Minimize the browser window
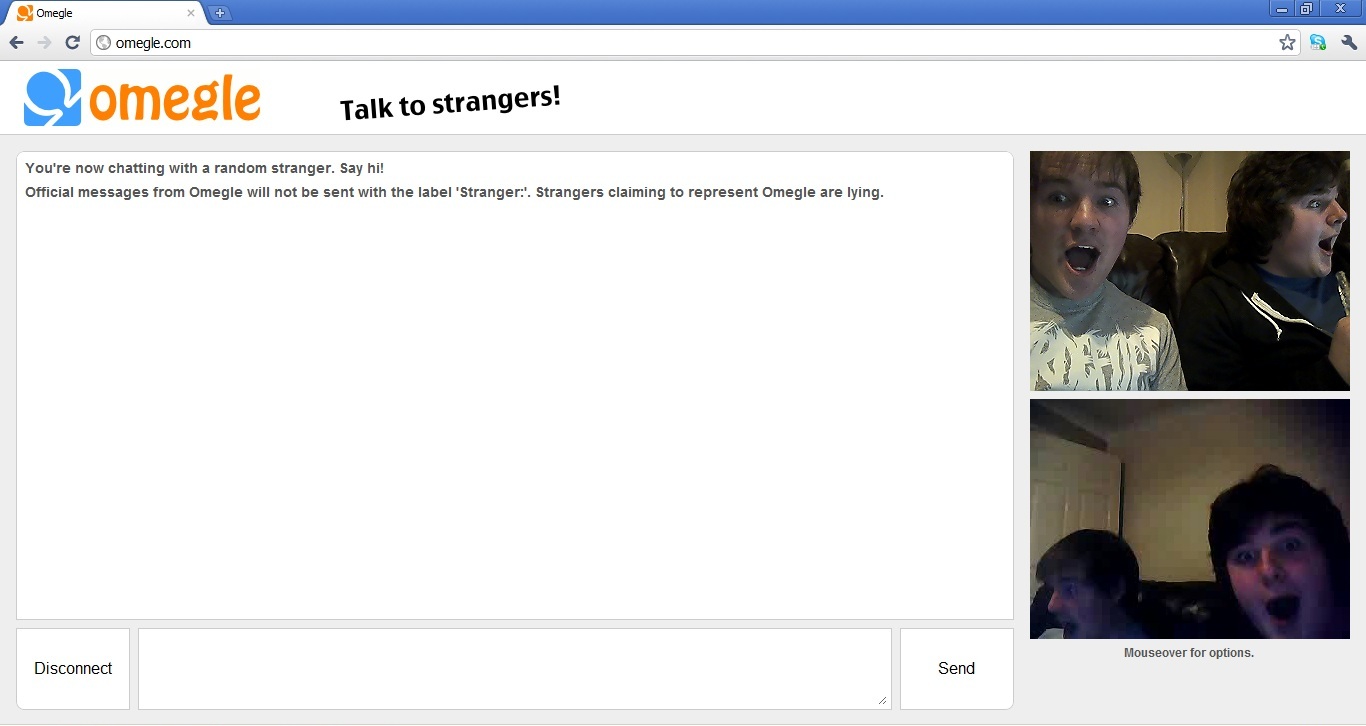The image size is (1366, 726). [1282, 9]
